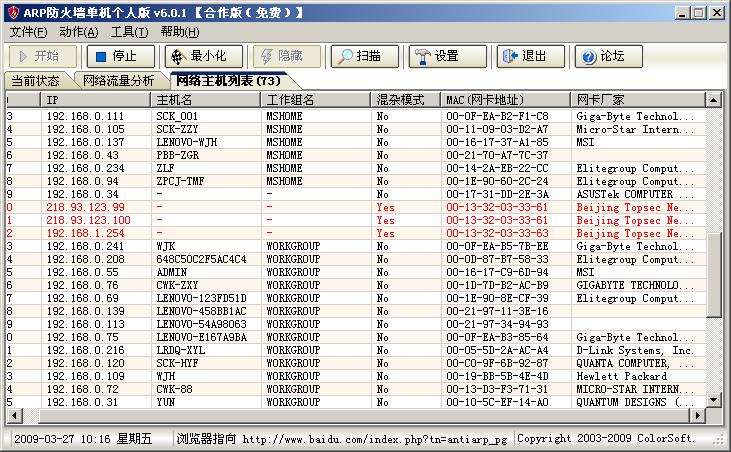Sort by MAC (网卡地址) column header
The height and width of the screenshot is (452, 731).
coord(506,100)
